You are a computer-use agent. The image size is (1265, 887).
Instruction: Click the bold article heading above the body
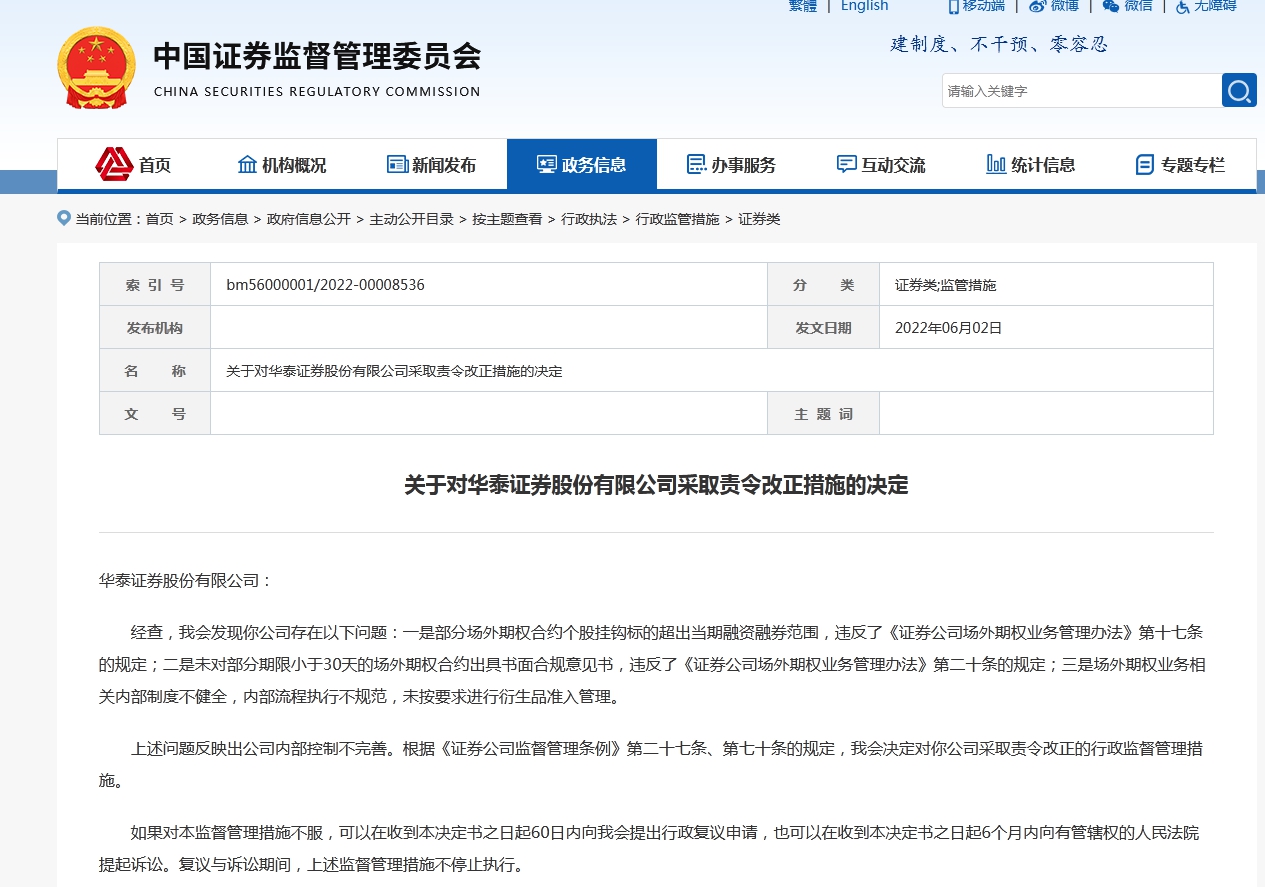656,486
